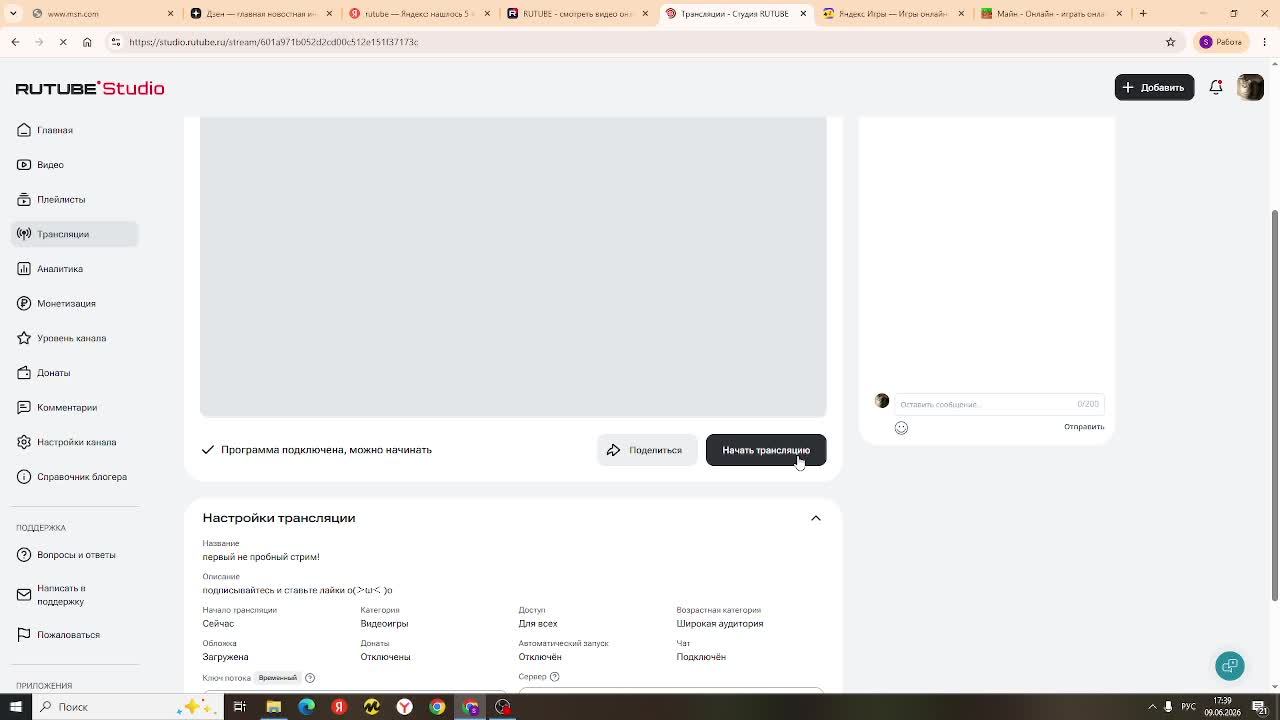Click the Комментарии speech bubble icon
The height and width of the screenshot is (720, 1280).
click(x=24, y=407)
